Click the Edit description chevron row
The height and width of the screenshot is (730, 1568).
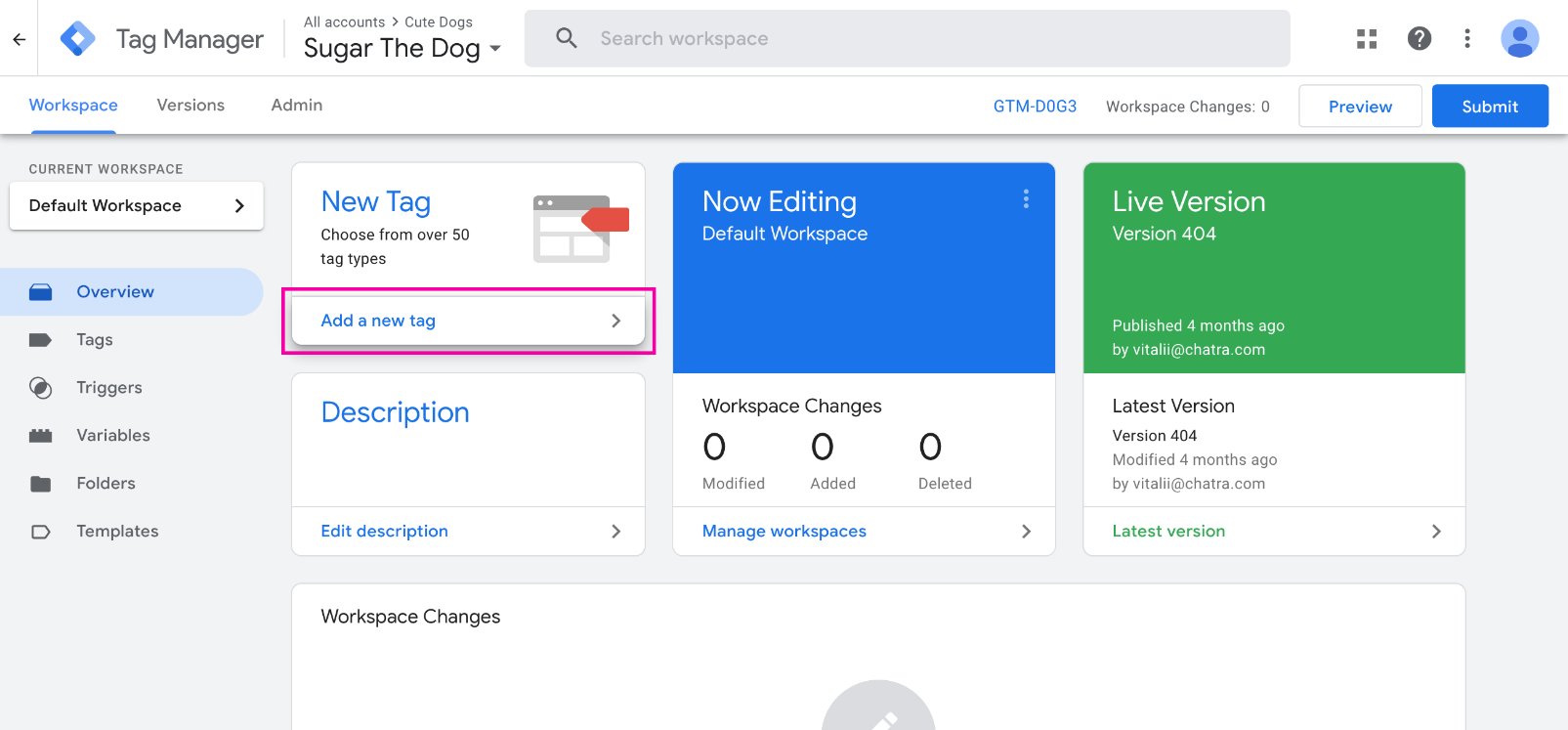[x=468, y=532]
